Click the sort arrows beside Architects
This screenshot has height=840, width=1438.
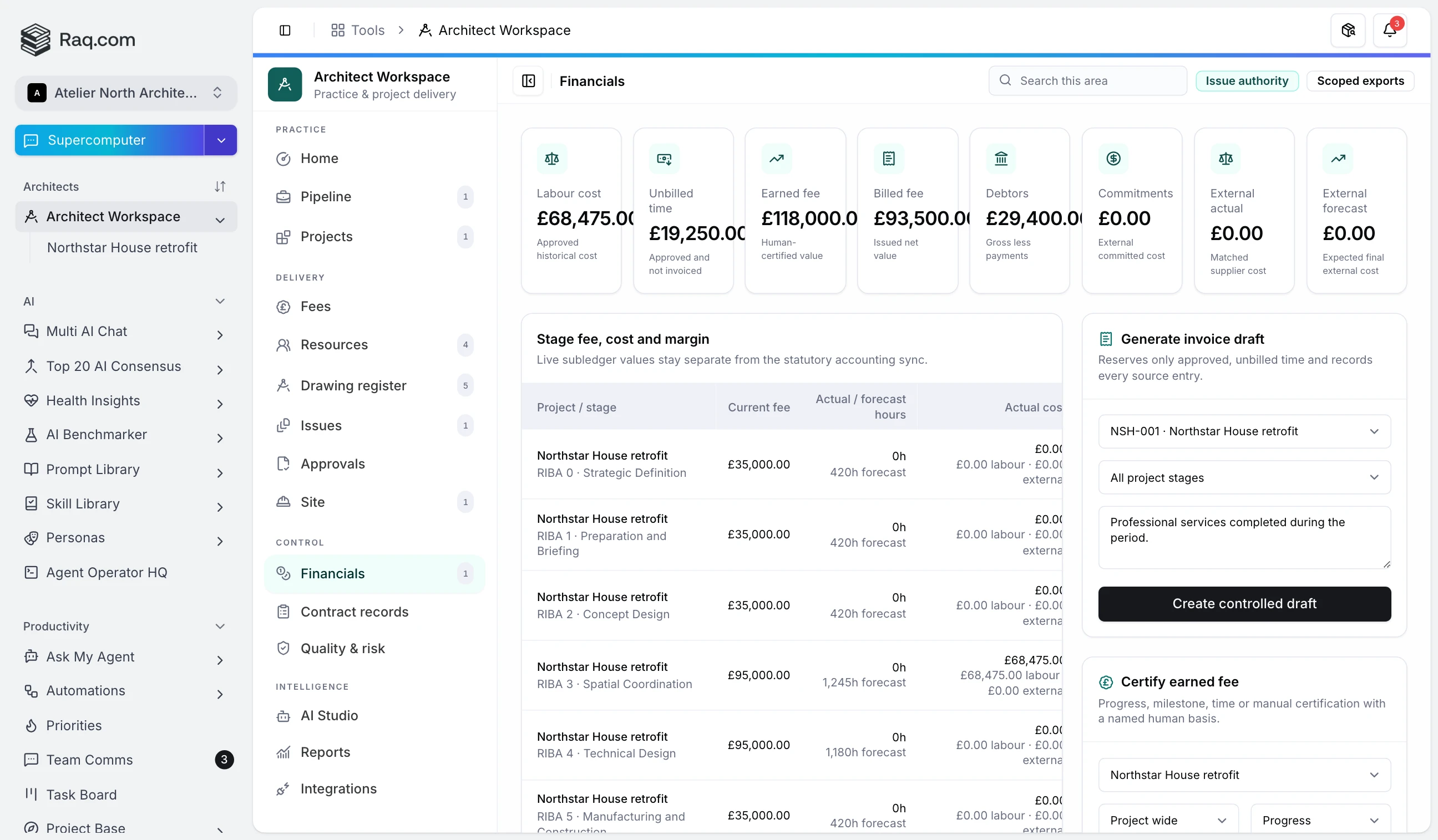tap(220, 186)
